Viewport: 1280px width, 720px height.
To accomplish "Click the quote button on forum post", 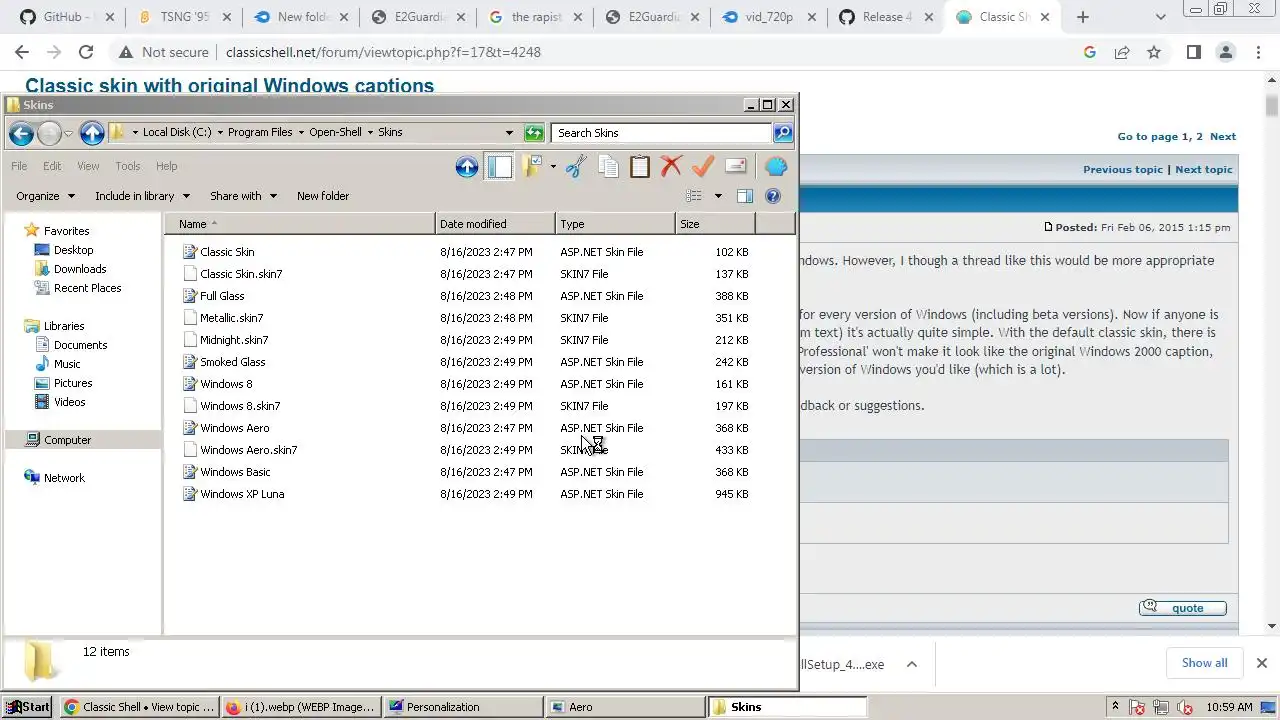I will [1182, 608].
